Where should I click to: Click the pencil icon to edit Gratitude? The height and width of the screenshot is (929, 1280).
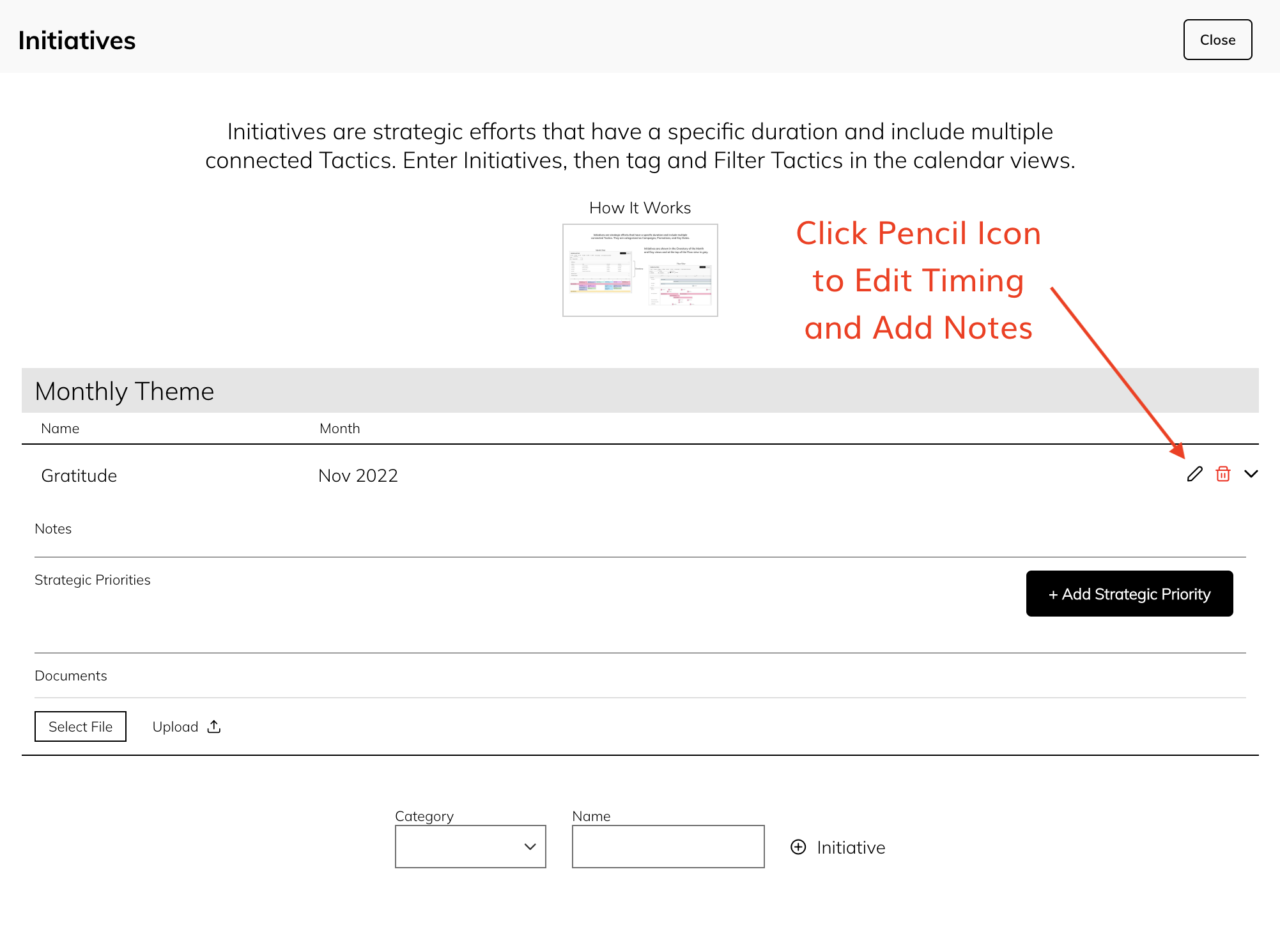[1194, 474]
